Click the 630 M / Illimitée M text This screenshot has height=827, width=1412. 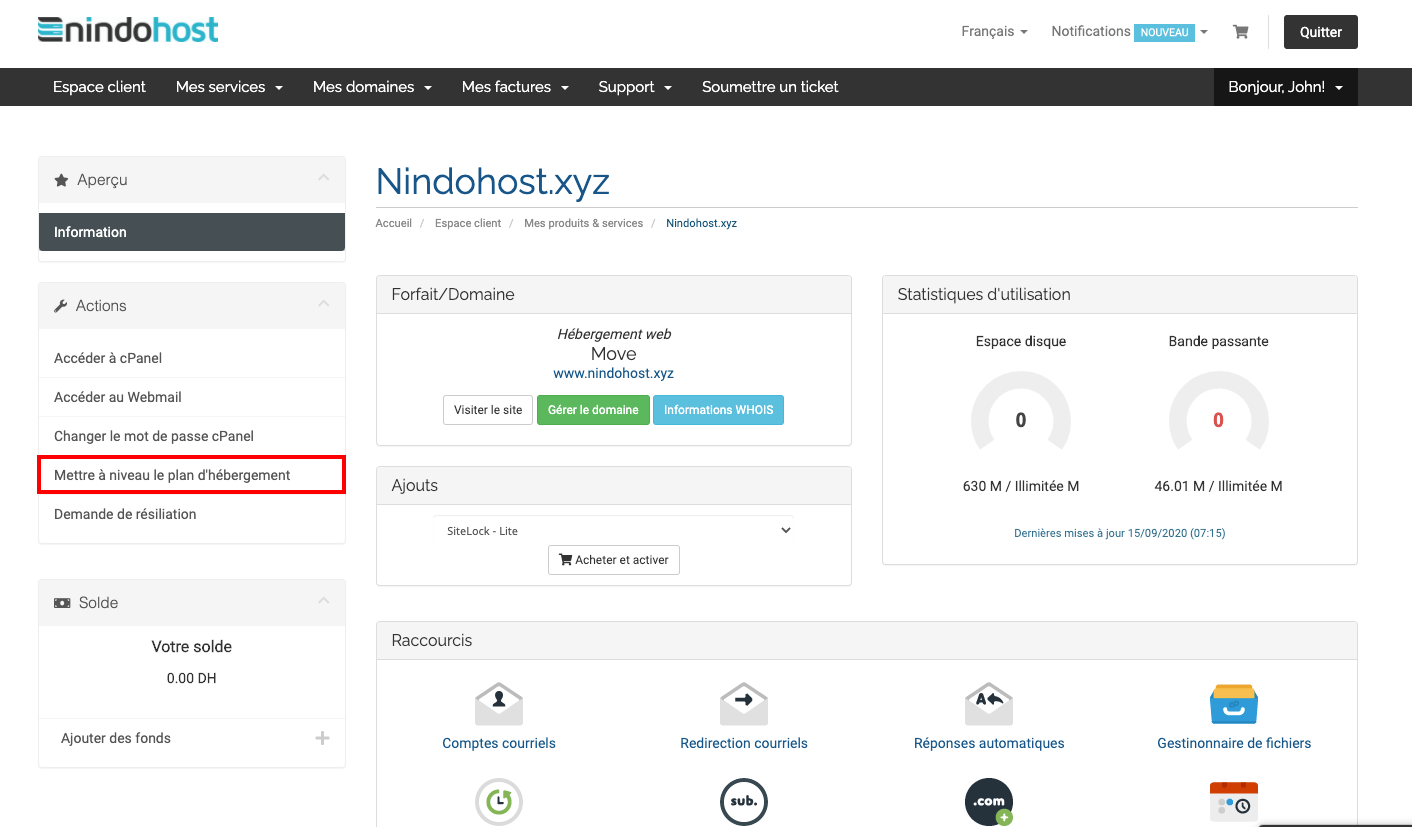coord(1021,486)
